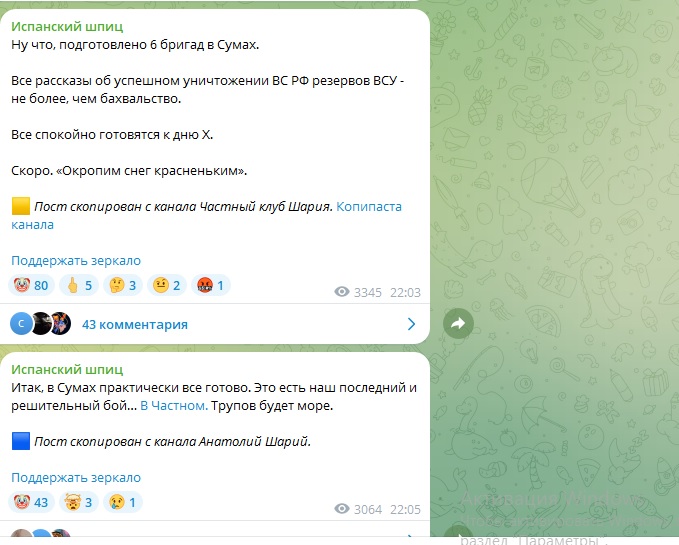Click the cow face reaction showing 3
This screenshot has width=679, height=545.
coord(79,502)
